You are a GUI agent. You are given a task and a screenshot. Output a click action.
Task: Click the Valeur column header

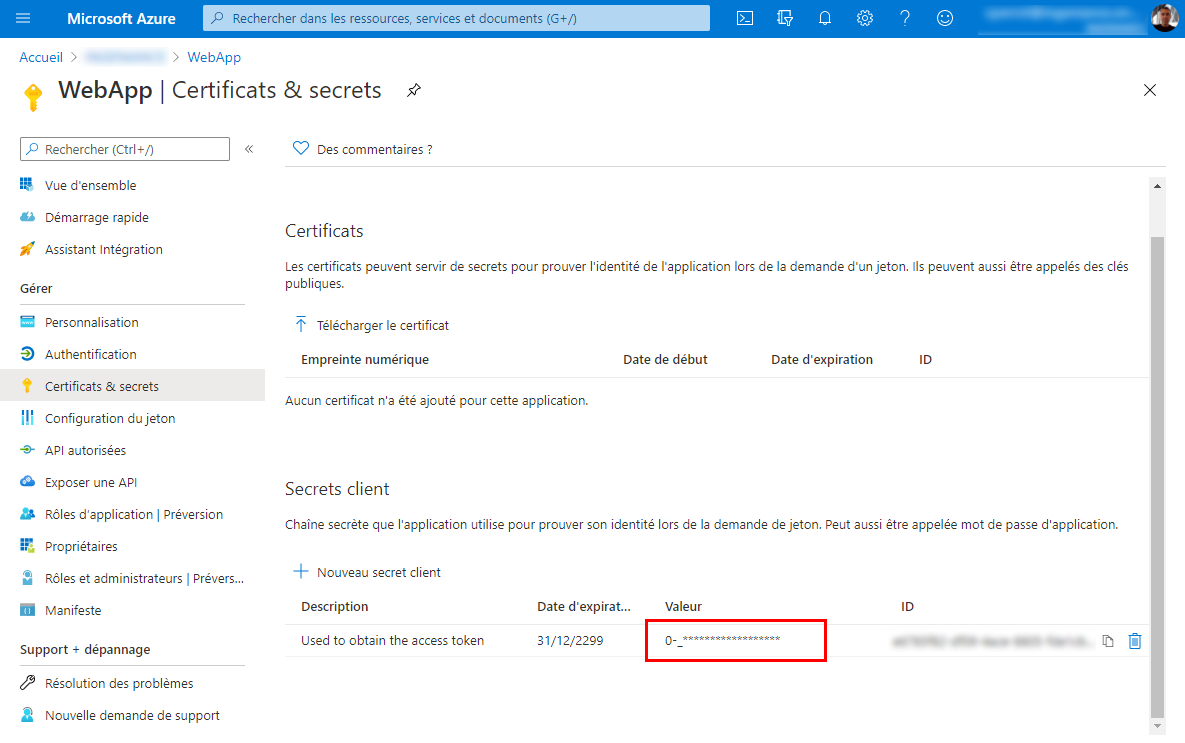(x=683, y=606)
